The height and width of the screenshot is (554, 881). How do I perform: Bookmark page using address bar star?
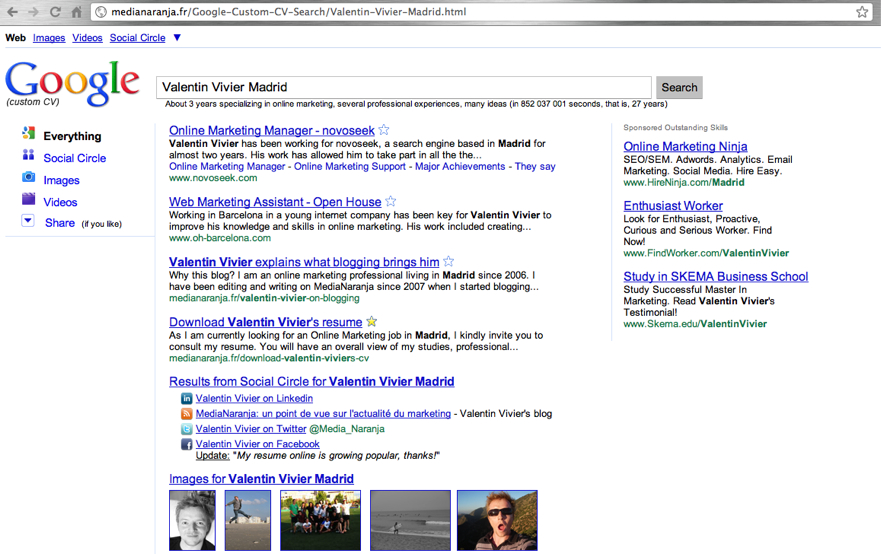click(x=862, y=12)
